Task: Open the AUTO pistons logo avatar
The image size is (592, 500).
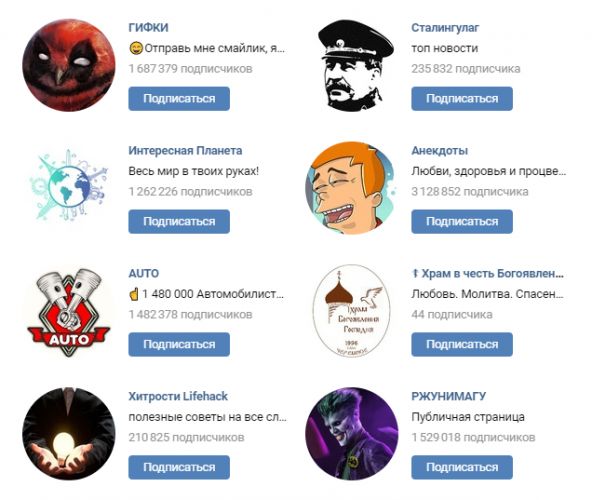Action: (68, 311)
